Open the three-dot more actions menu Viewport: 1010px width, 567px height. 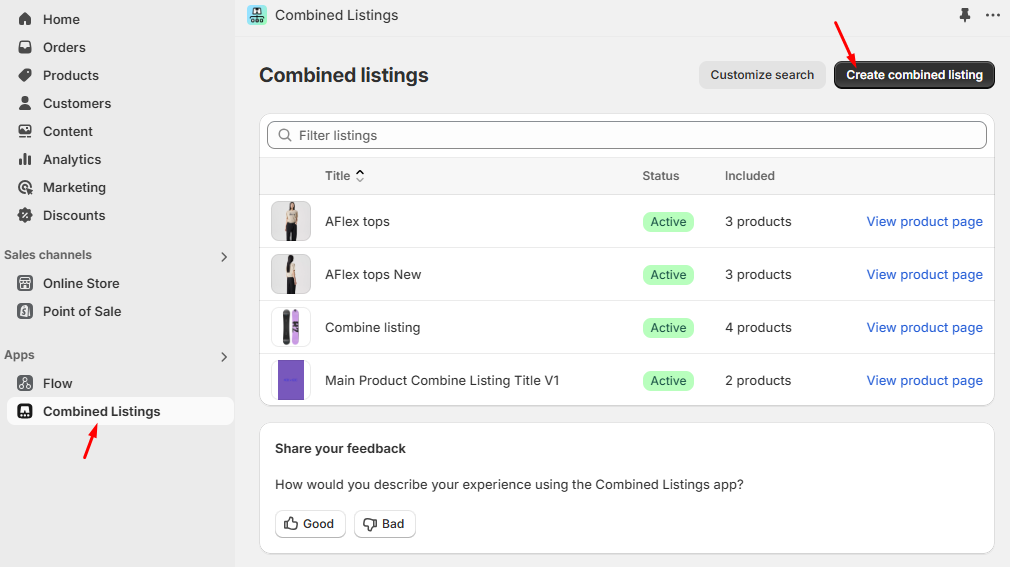tap(992, 15)
